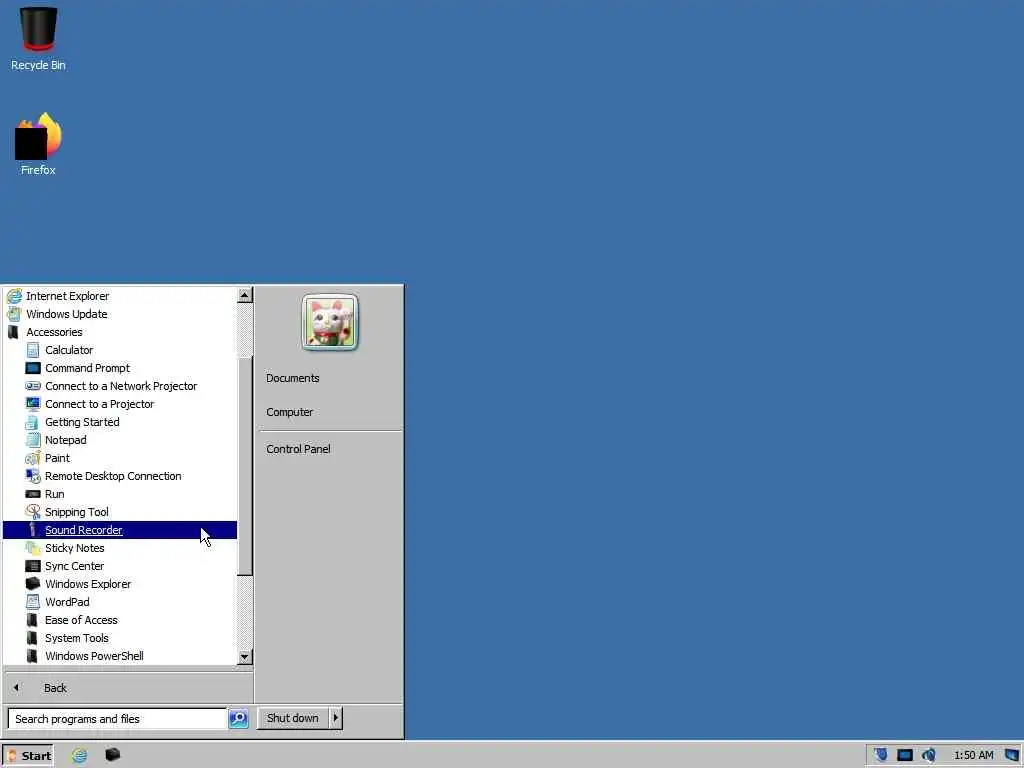Go Back to the main Start menu

point(128,688)
